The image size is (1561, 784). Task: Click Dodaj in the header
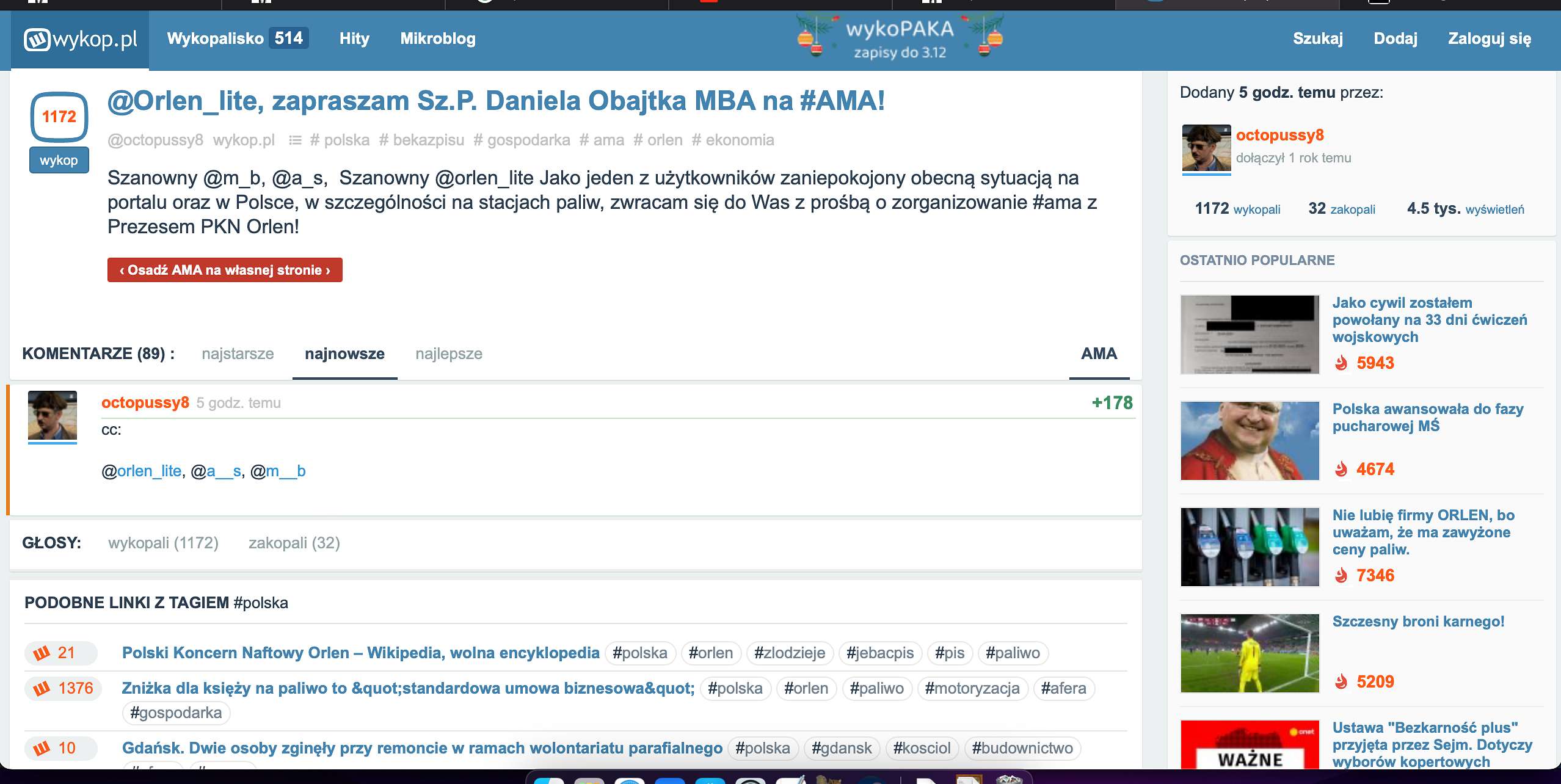point(1395,38)
